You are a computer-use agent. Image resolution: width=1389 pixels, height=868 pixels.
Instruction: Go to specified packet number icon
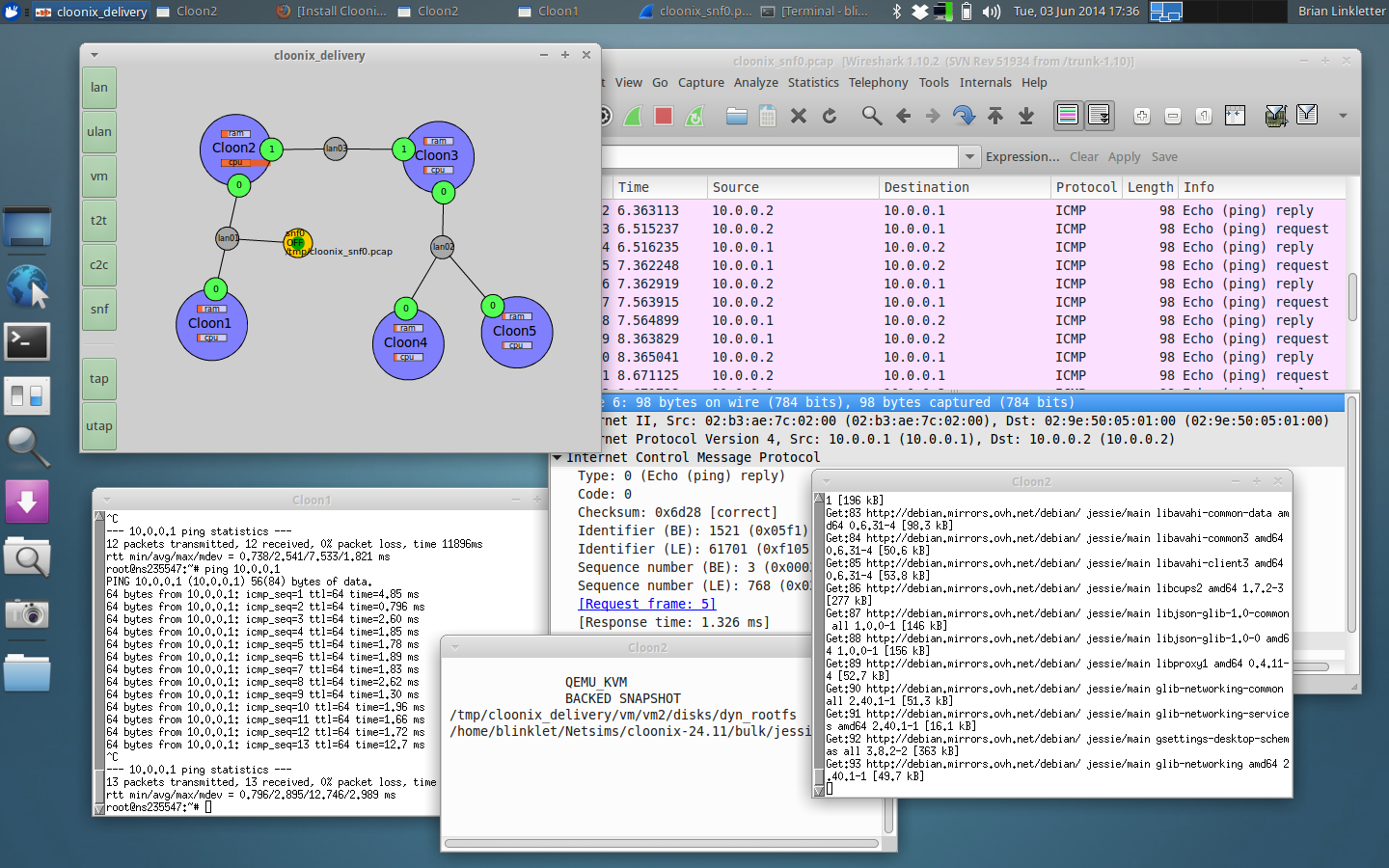964,116
